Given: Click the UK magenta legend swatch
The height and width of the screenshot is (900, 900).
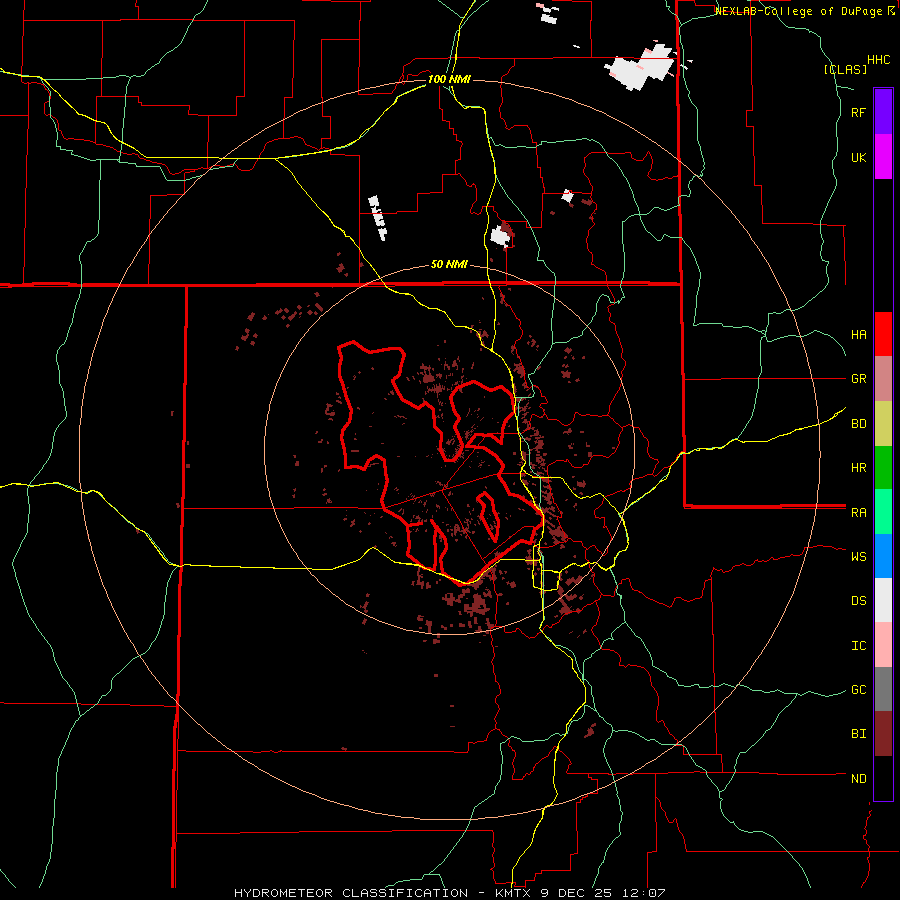Looking at the screenshot, I should tap(883, 157).
